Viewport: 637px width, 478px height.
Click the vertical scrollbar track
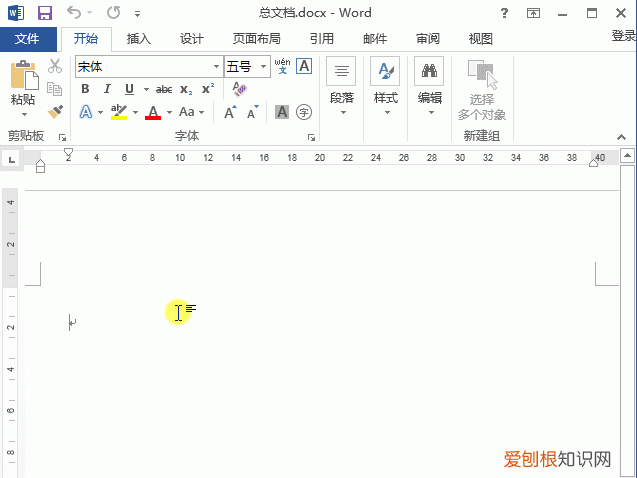(x=628, y=321)
